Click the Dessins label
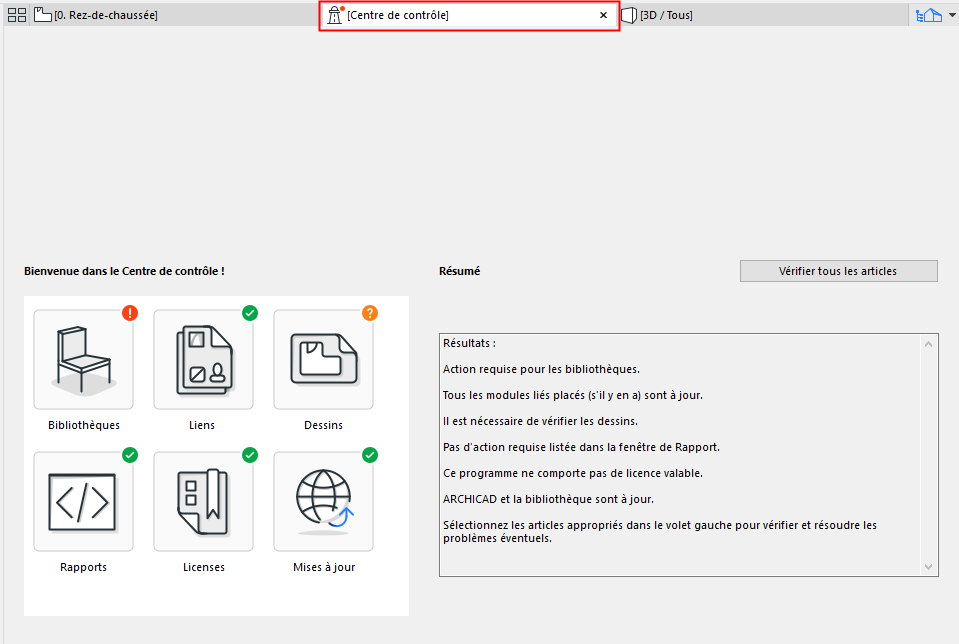 323,425
